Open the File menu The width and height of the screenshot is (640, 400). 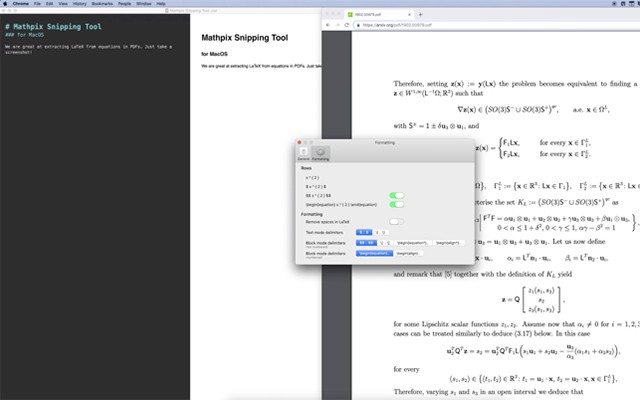point(37,4)
